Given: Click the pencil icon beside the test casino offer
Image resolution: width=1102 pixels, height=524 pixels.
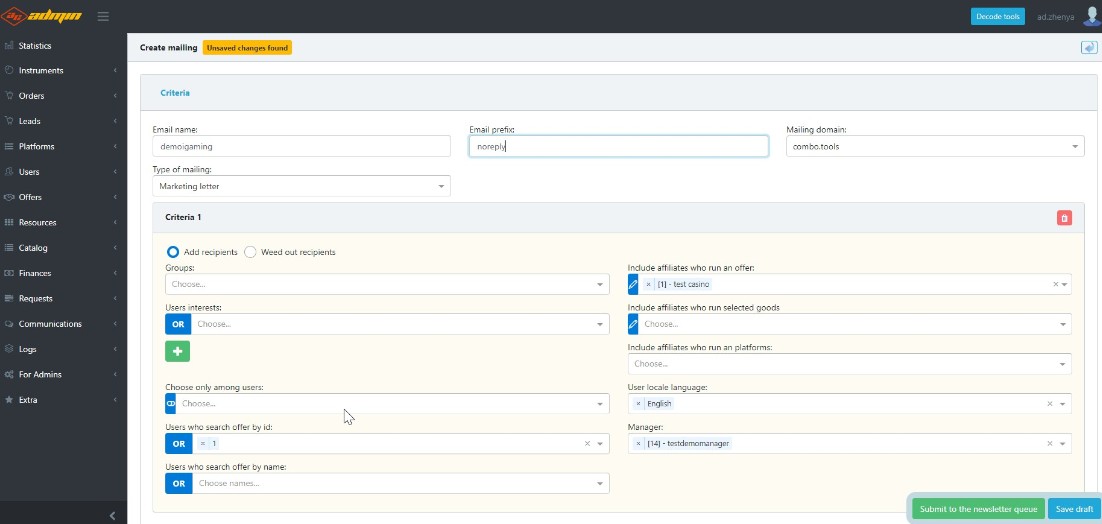Looking at the screenshot, I should click(633, 284).
